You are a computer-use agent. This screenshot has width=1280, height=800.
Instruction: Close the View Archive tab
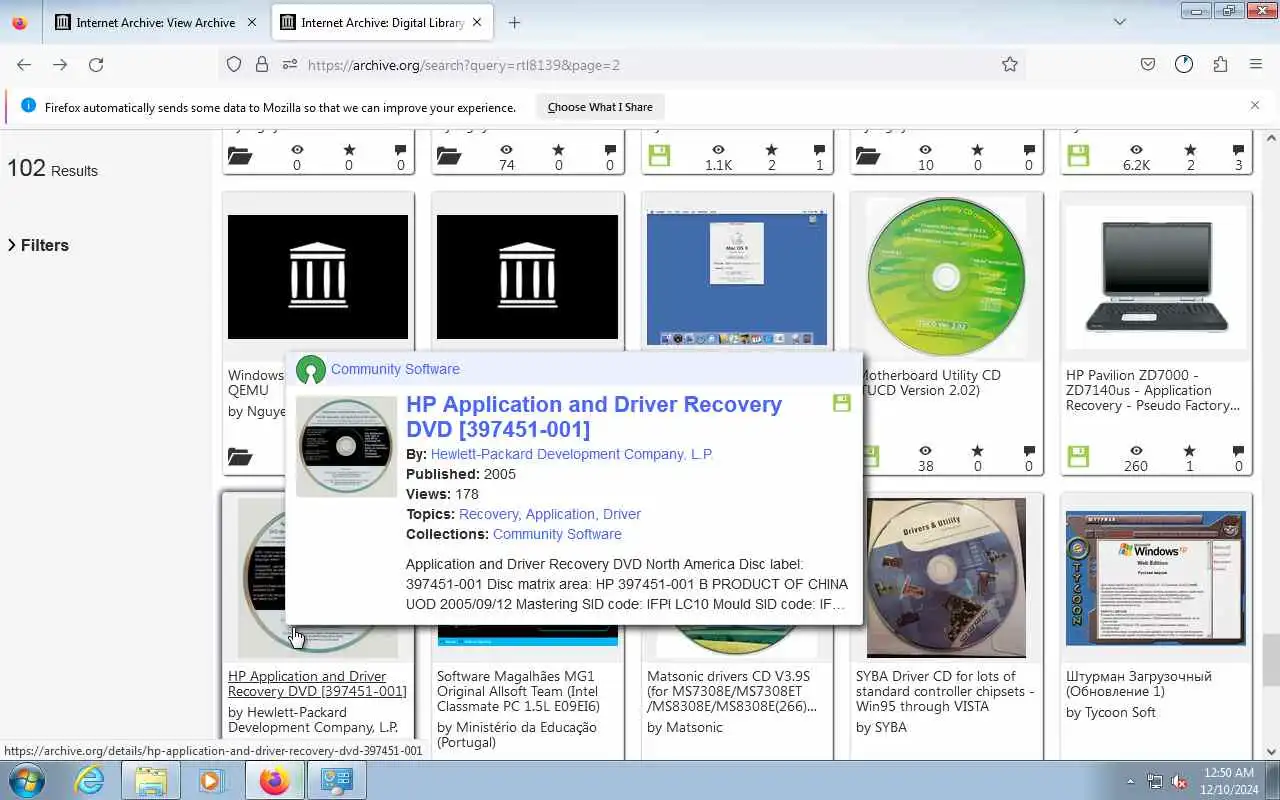point(251,22)
